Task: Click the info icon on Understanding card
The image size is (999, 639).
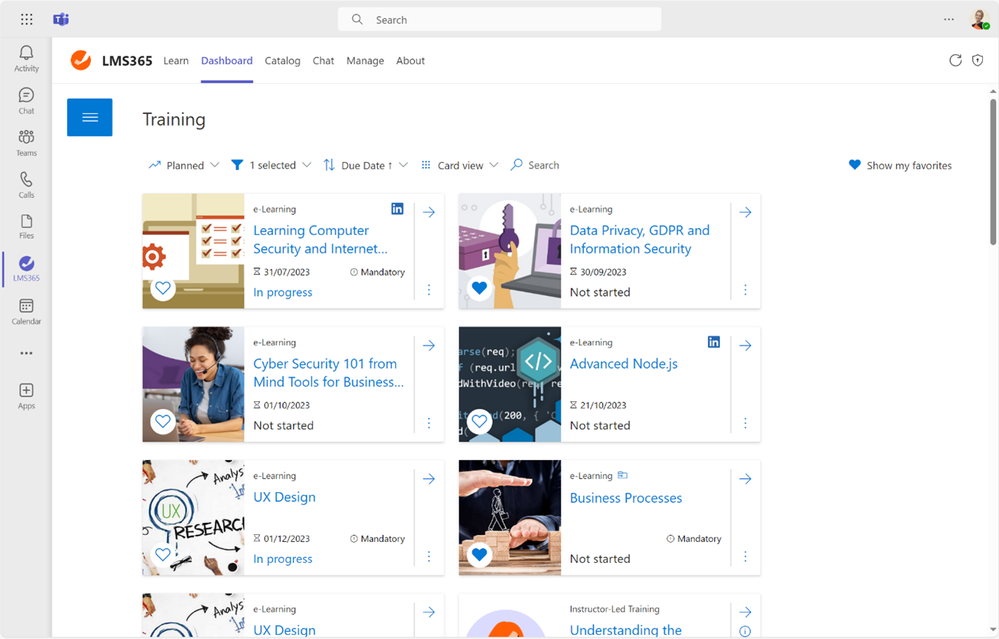Action: point(745,631)
